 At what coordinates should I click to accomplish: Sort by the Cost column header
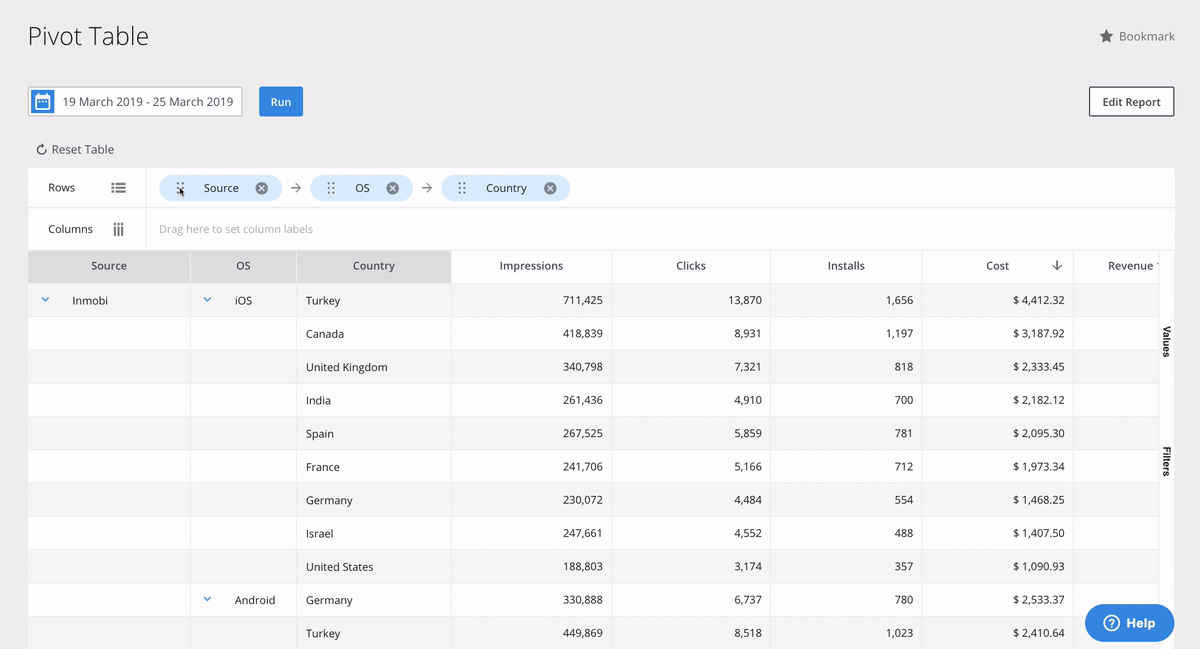point(997,266)
